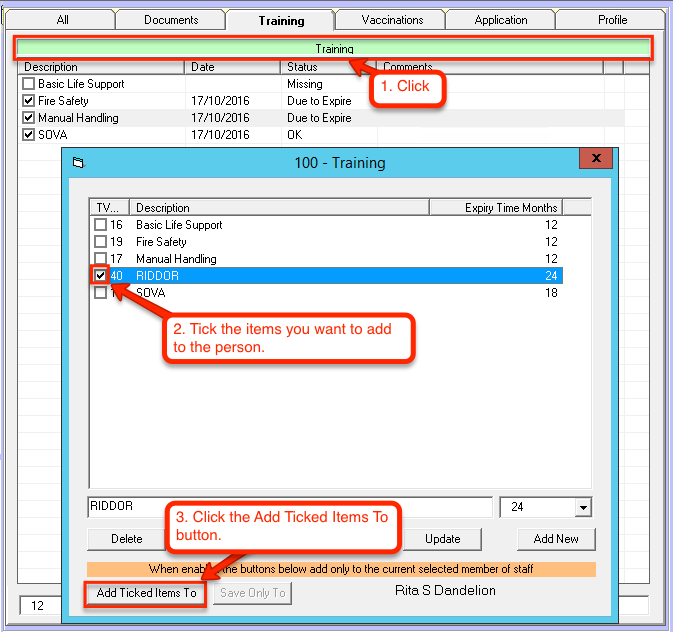Close the 100 - Training dialog
Image resolution: width=673 pixels, height=632 pixels.
[596, 160]
